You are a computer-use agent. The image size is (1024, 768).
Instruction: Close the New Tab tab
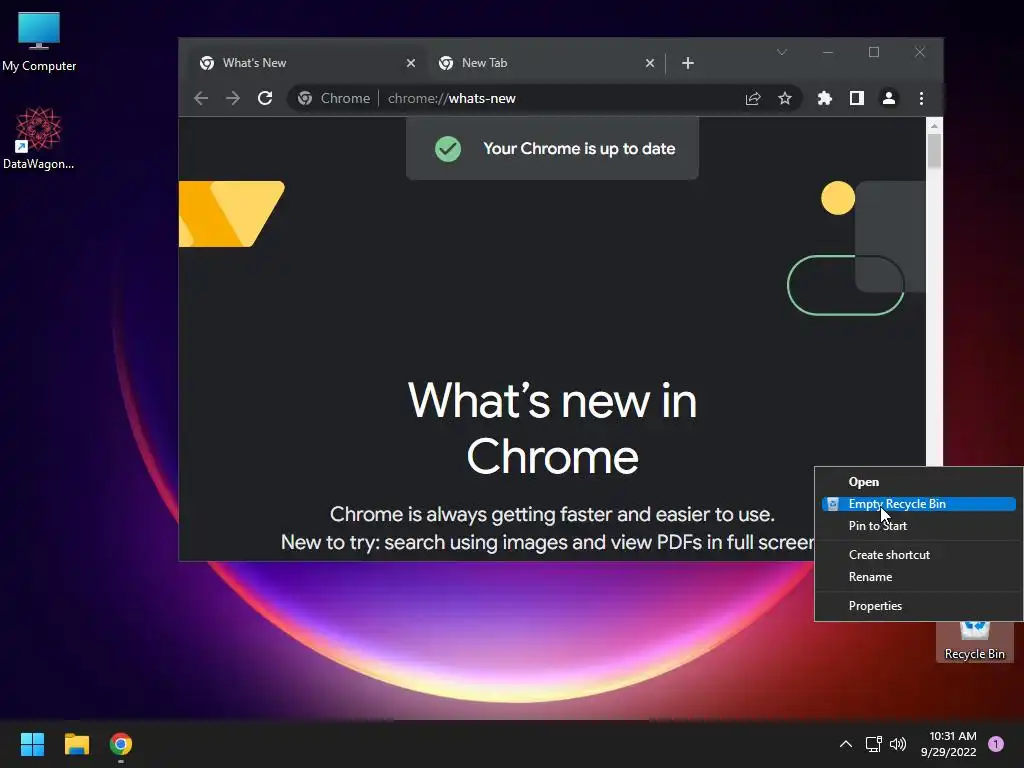pos(650,63)
